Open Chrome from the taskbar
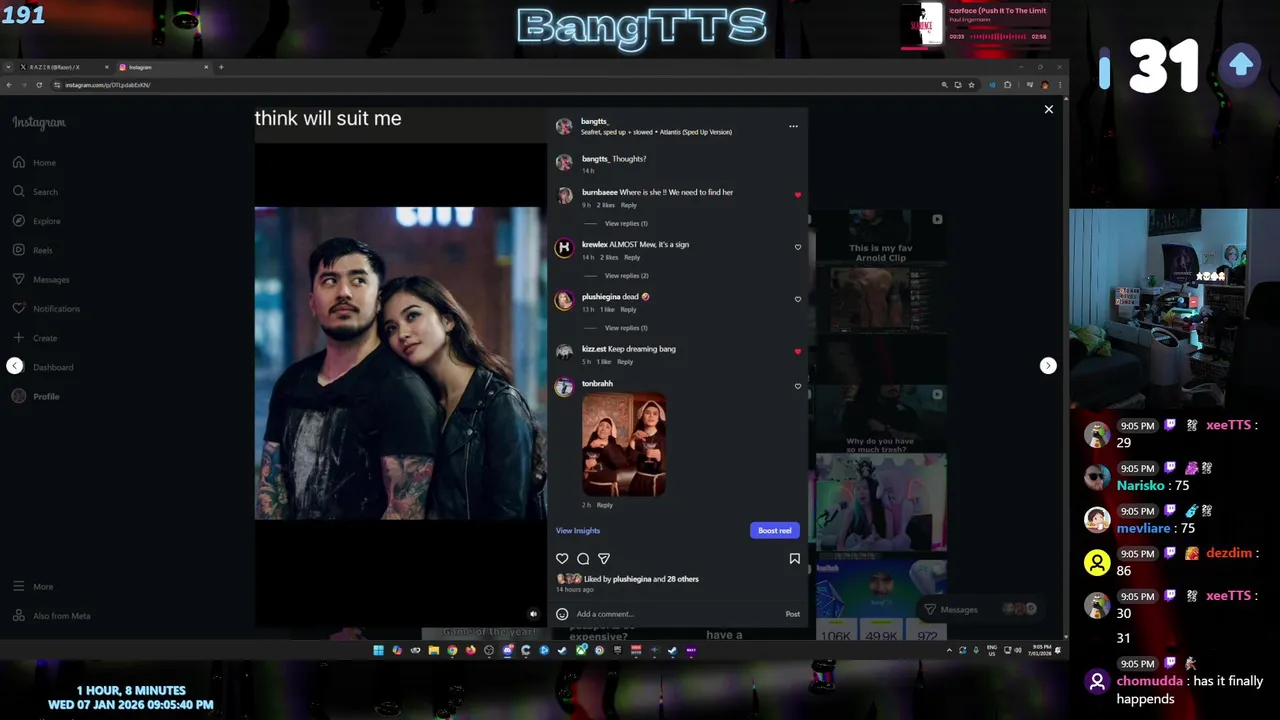 click(x=452, y=650)
